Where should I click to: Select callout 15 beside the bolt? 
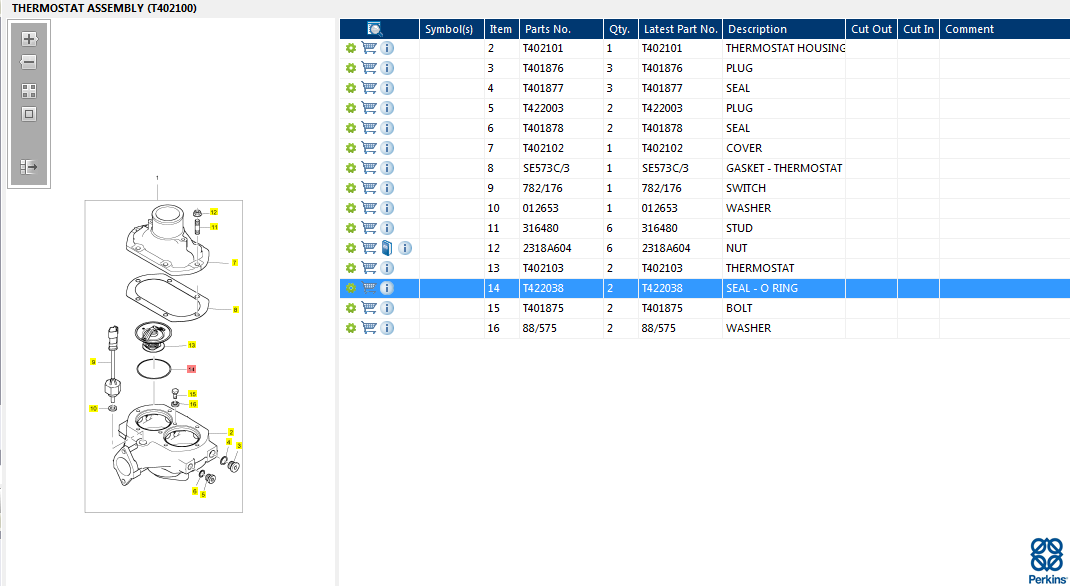[x=192, y=394]
